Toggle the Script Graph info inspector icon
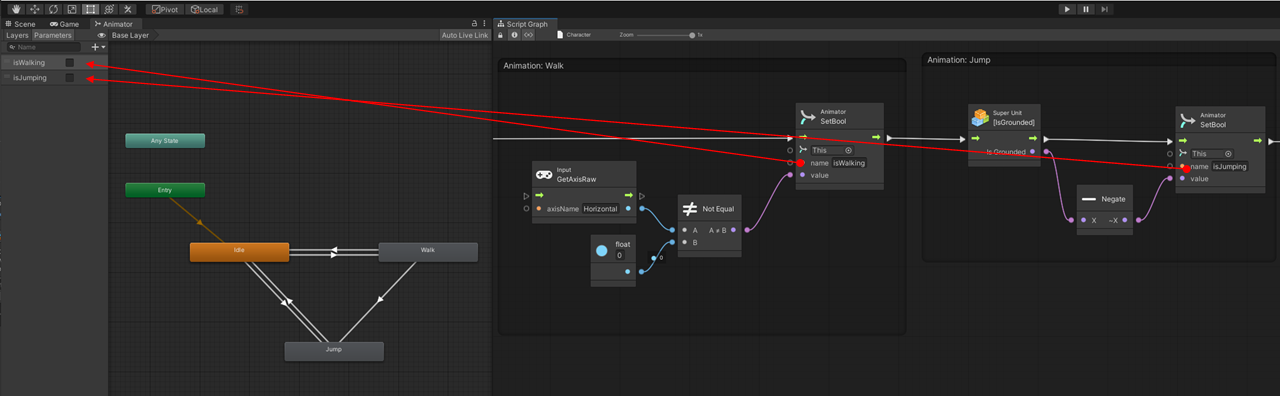Image resolution: width=1280 pixels, height=396 pixels. (x=514, y=35)
